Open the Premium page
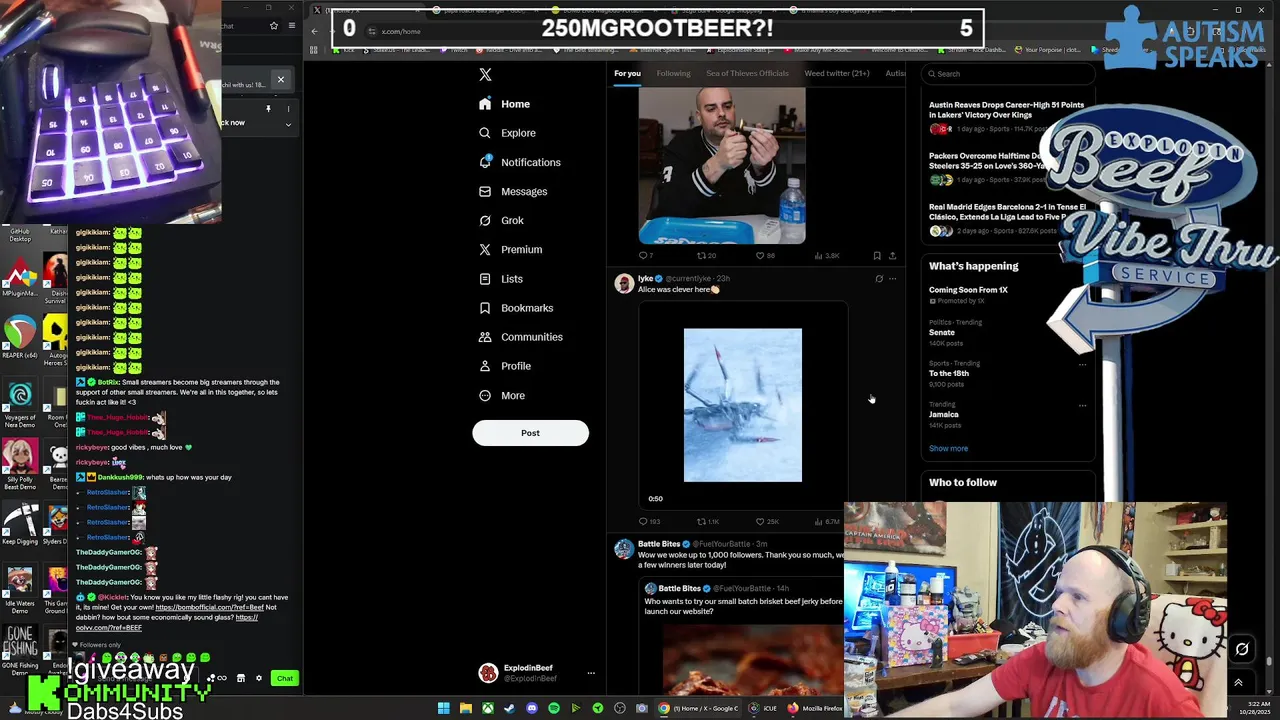This screenshot has height=720, width=1280. 510,249
